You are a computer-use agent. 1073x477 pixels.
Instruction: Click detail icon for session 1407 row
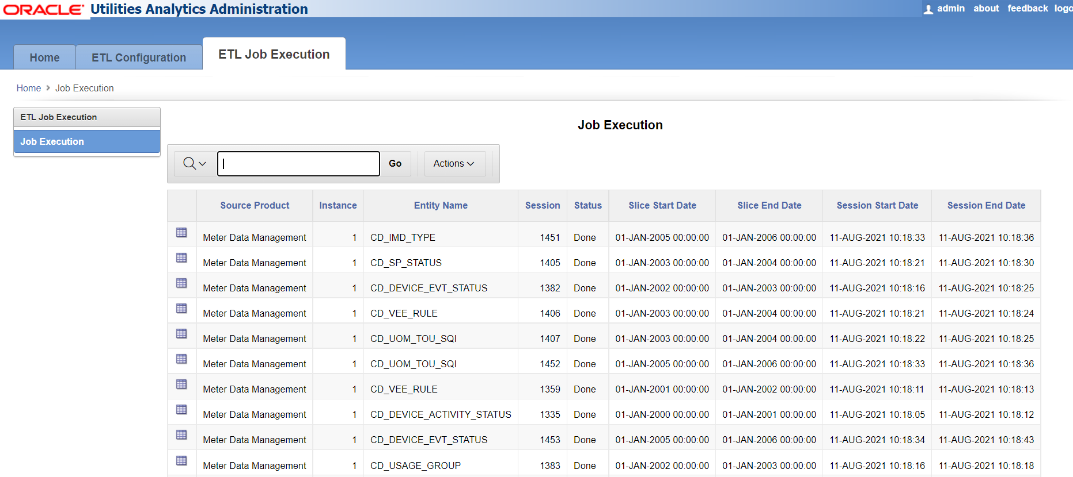pos(181,334)
